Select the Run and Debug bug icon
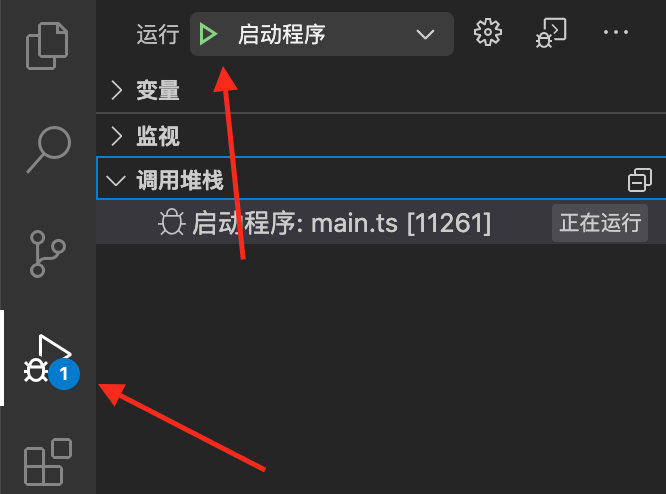 click(48, 359)
